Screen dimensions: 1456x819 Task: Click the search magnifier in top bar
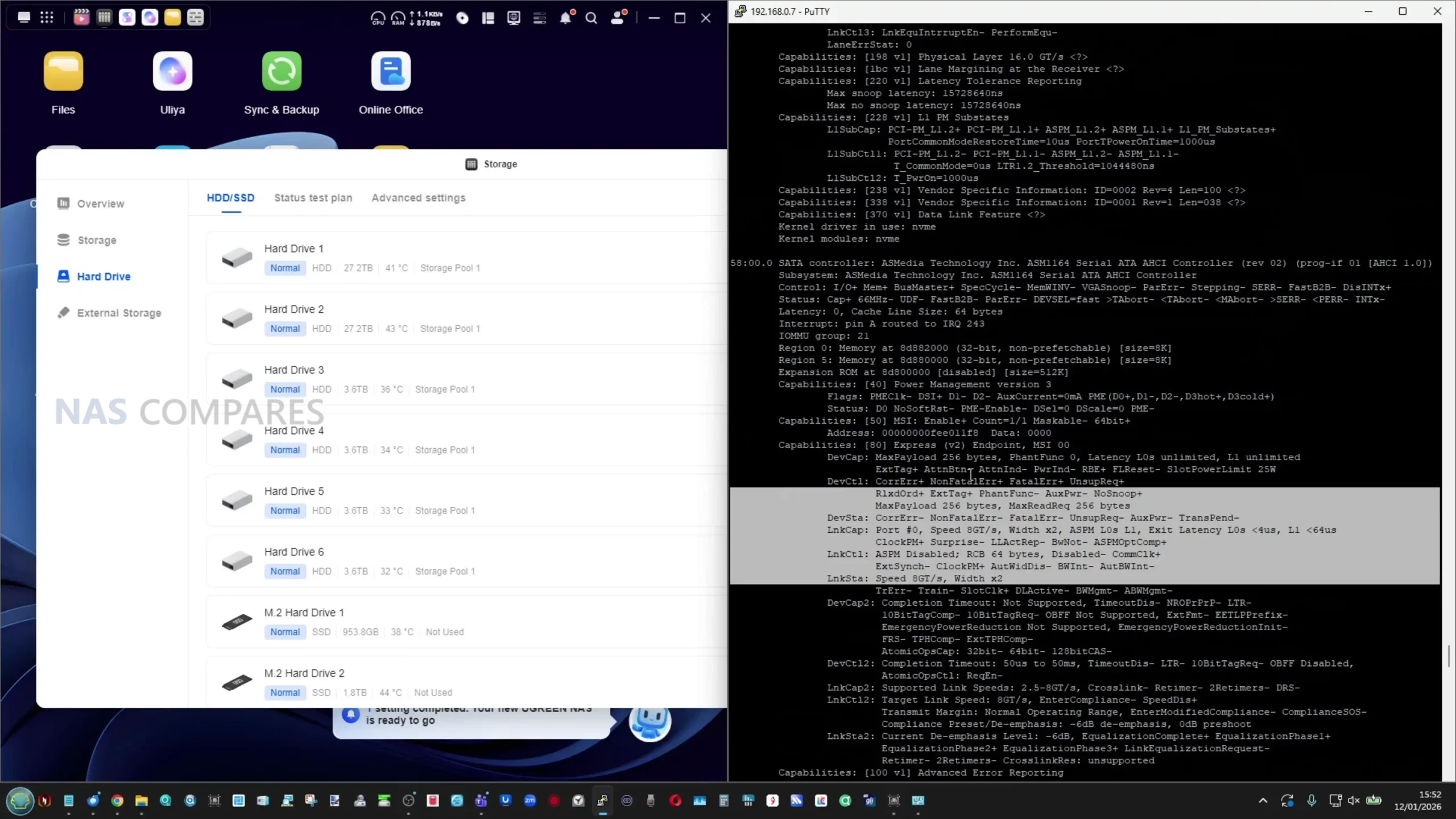591,18
